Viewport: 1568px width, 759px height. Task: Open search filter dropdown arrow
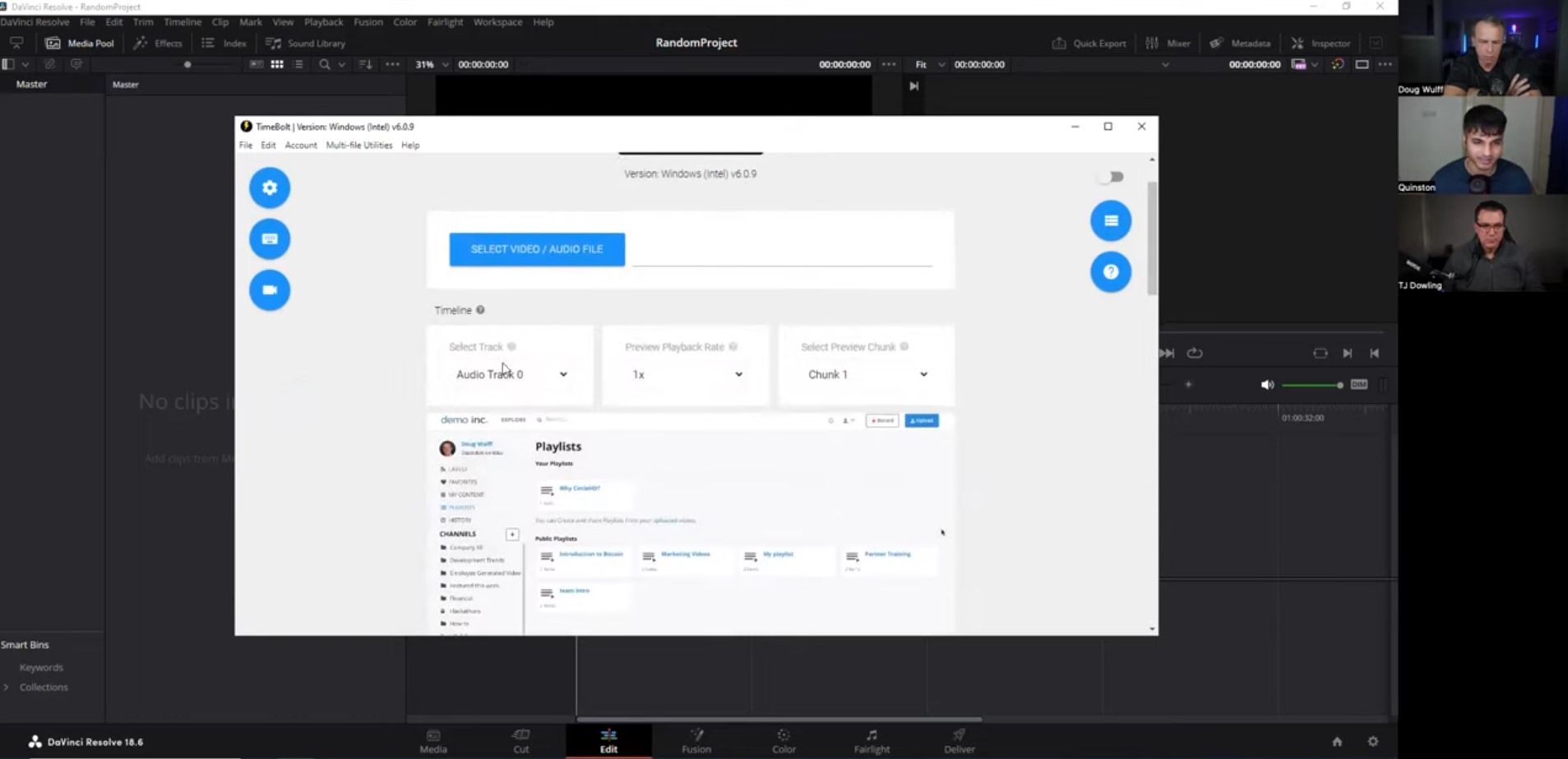coord(342,64)
